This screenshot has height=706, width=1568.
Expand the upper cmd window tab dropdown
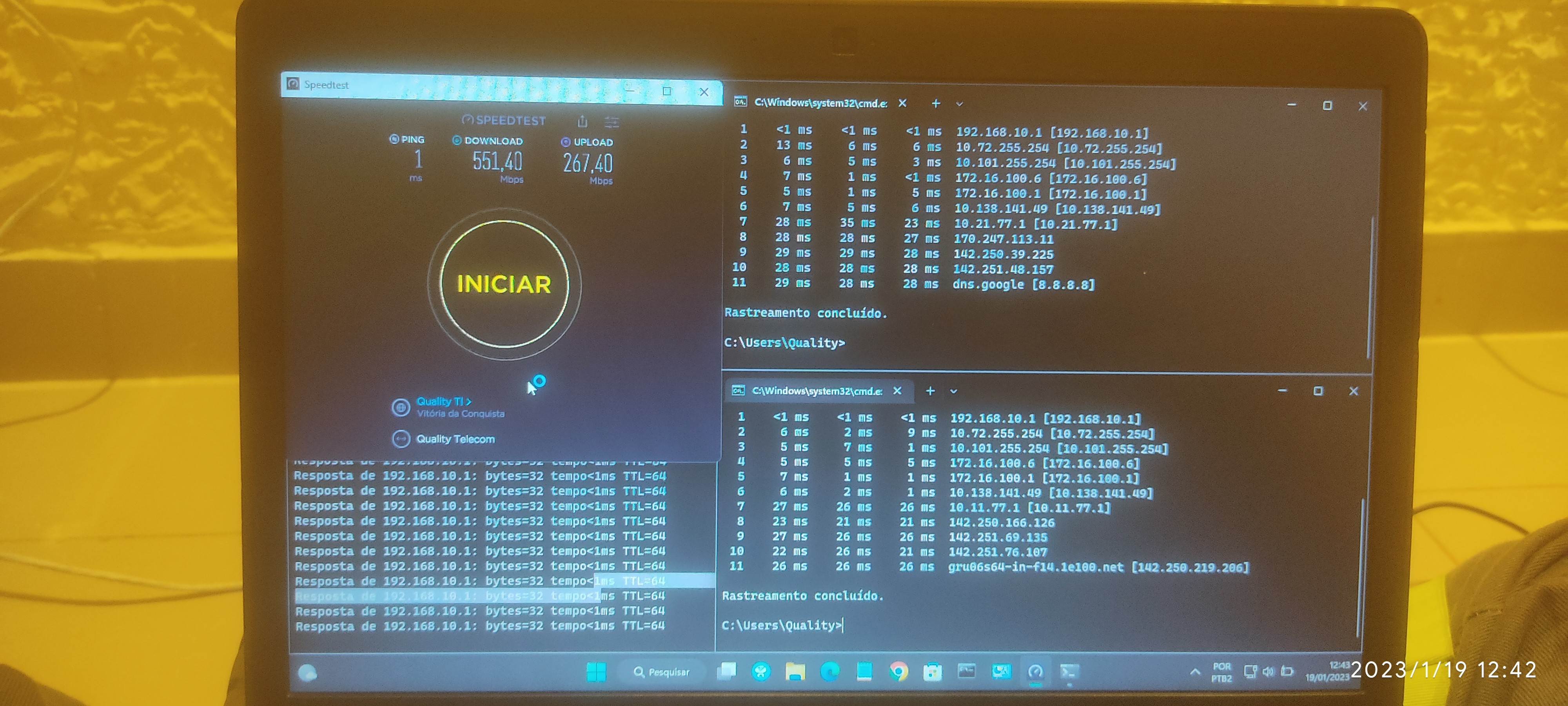click(959, 104)
